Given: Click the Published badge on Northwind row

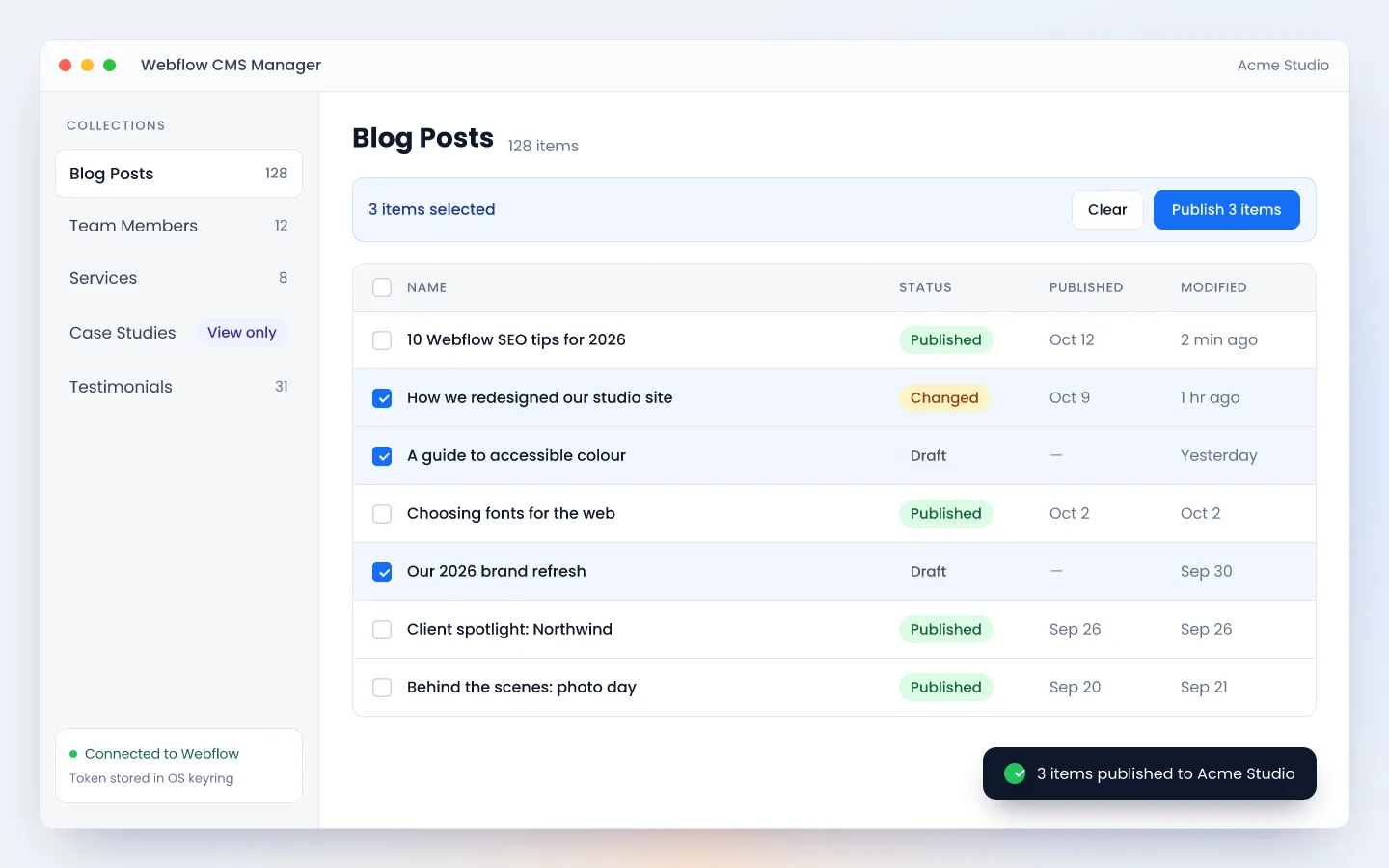Looking at the screenshot, I should [945, 629].
